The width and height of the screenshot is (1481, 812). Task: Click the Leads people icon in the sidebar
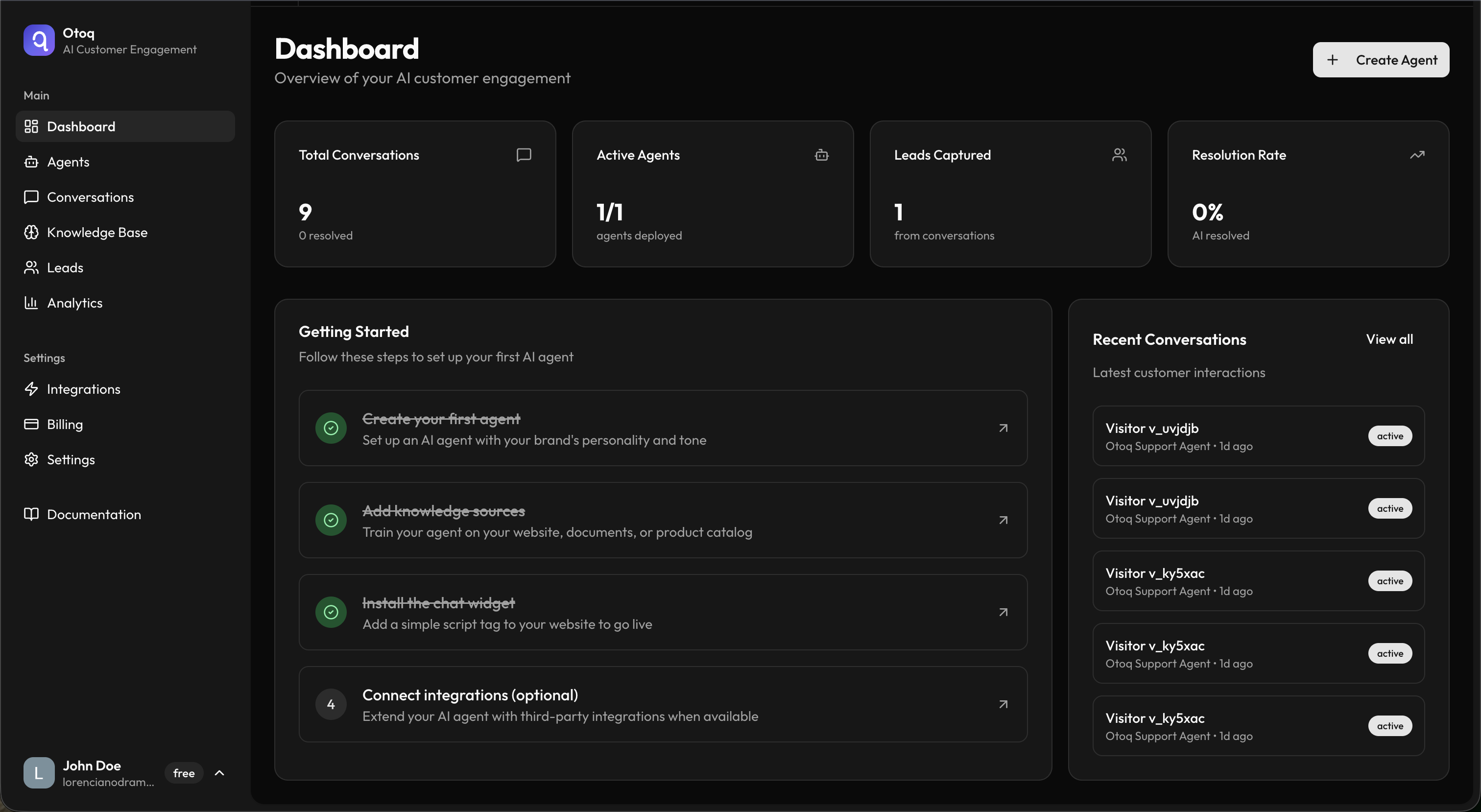click(x=32, y=267)
